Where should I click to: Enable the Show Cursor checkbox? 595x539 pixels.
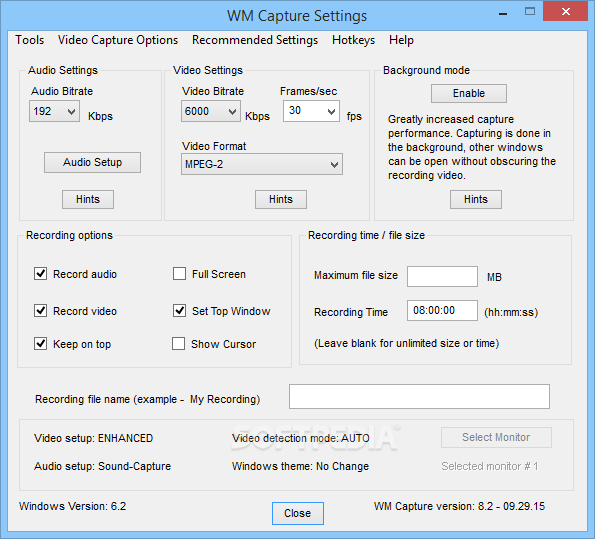(178, 344)
